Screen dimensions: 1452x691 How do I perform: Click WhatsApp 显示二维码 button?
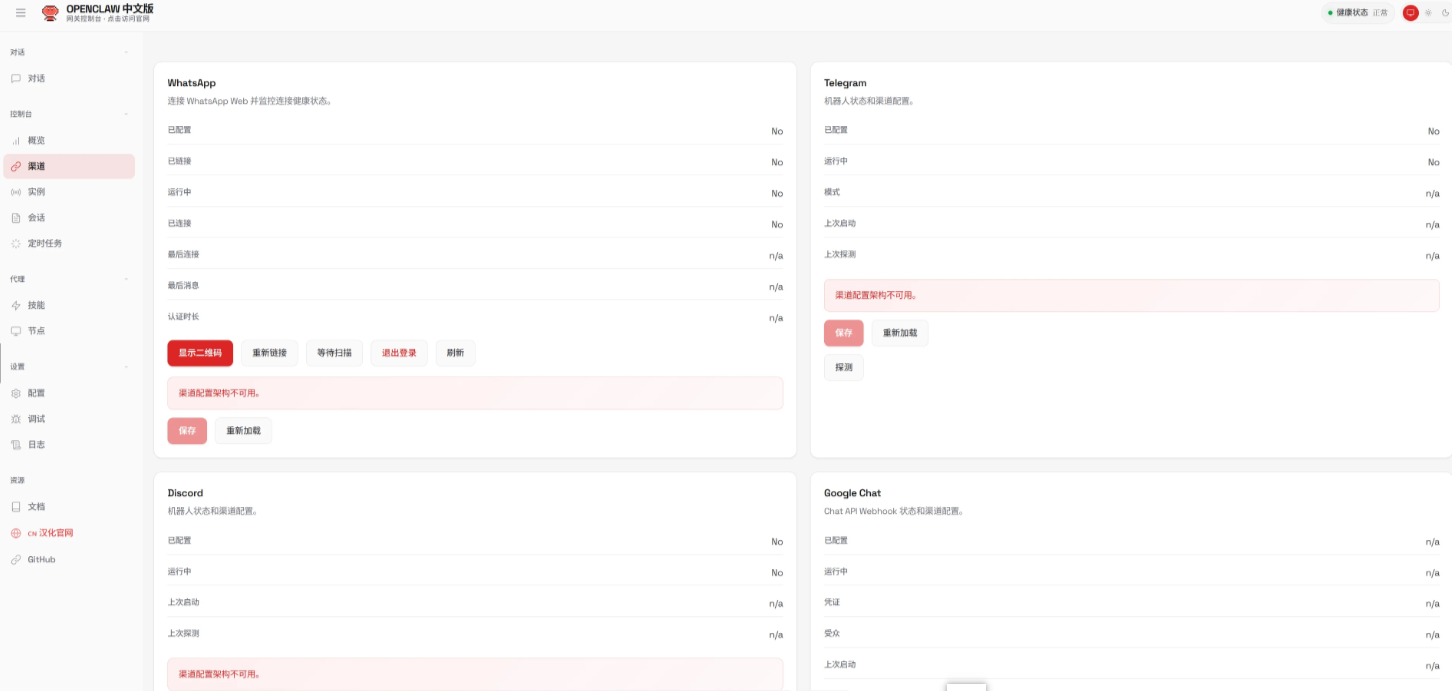(x=200, y=353)
